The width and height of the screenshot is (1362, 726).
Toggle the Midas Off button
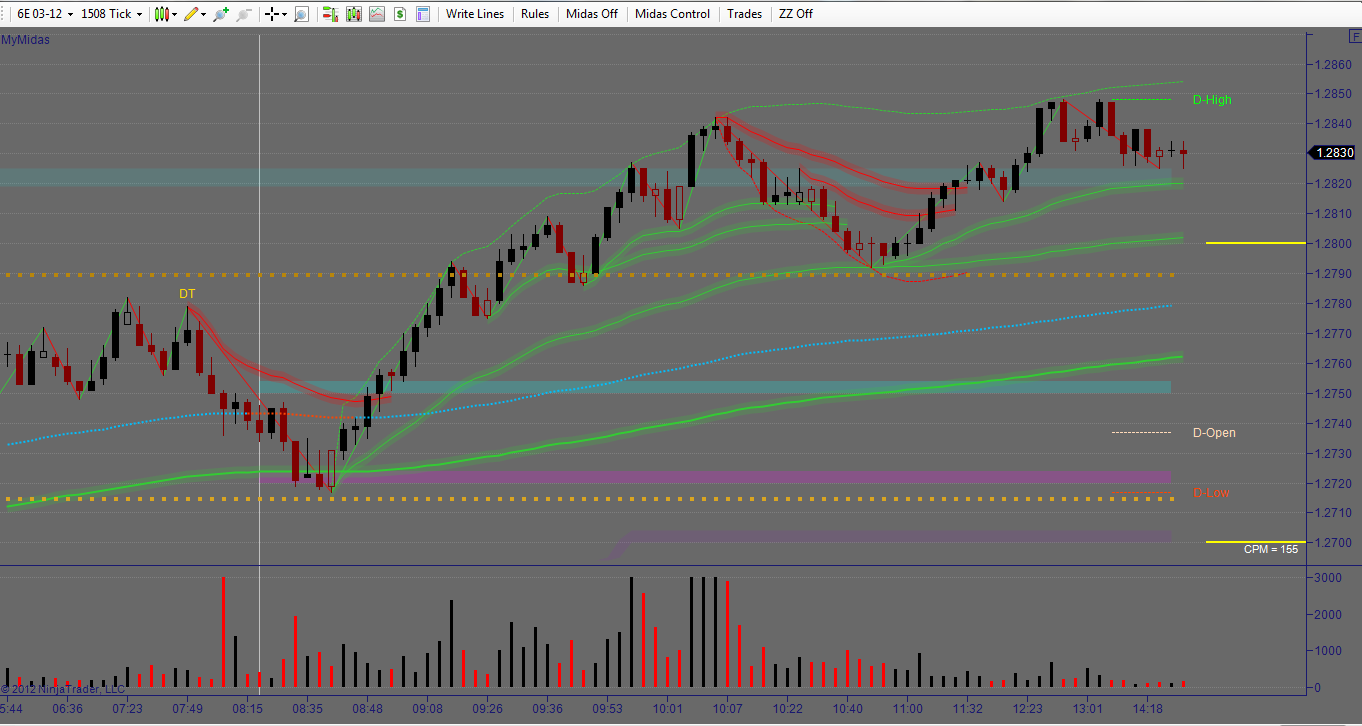(x=592, y=14)
